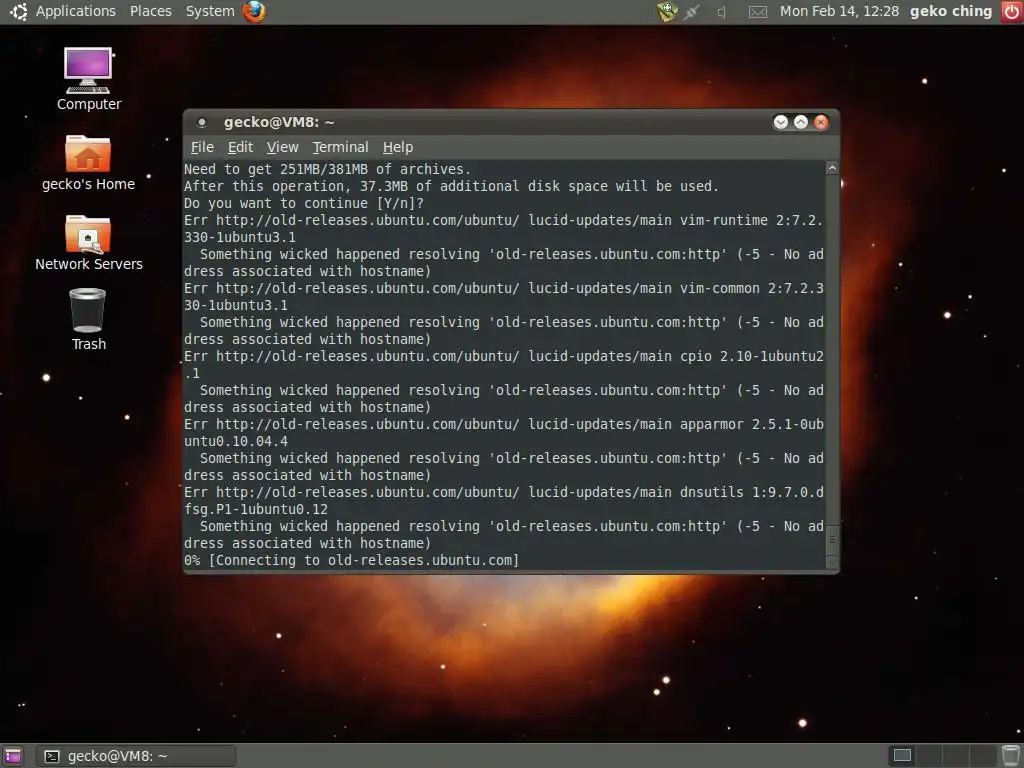Open gecko's Home folder icon
The height and width of the screenshot is (768, 1024).
88,163
